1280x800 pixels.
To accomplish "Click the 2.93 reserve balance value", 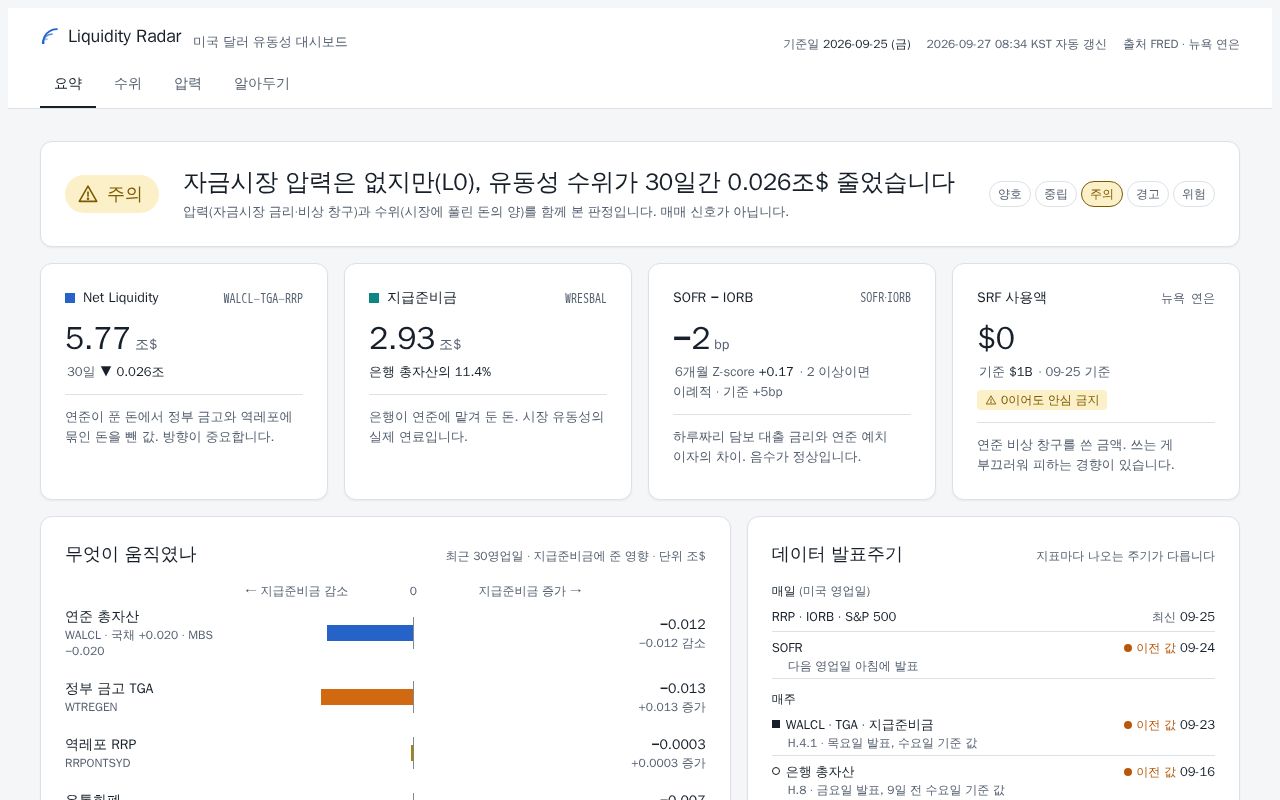I will coord(402,338).
